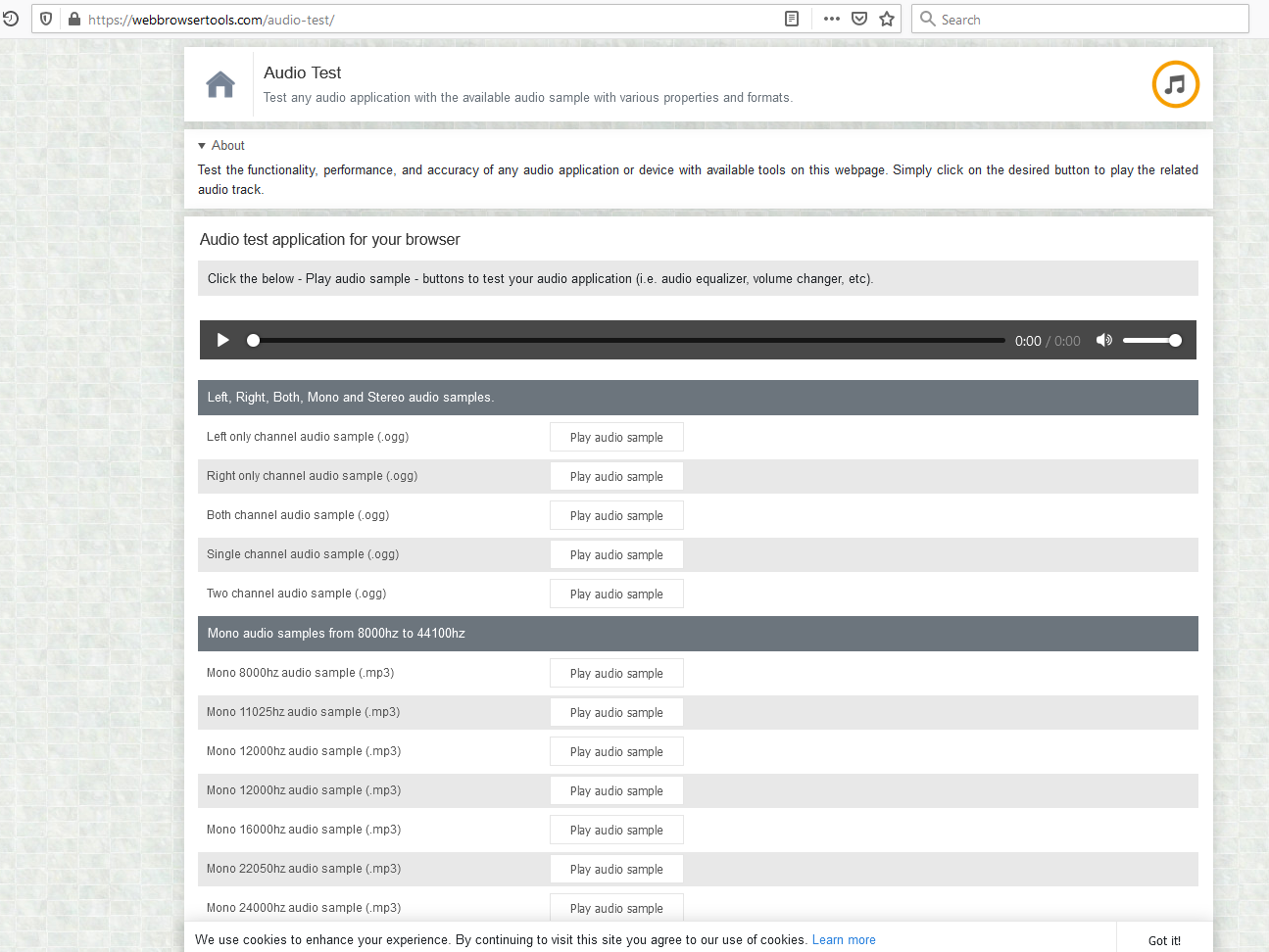Screen dimensions: 1269x952
Task: Open page actions three-dots menu
Action: [x=832, y=19]
